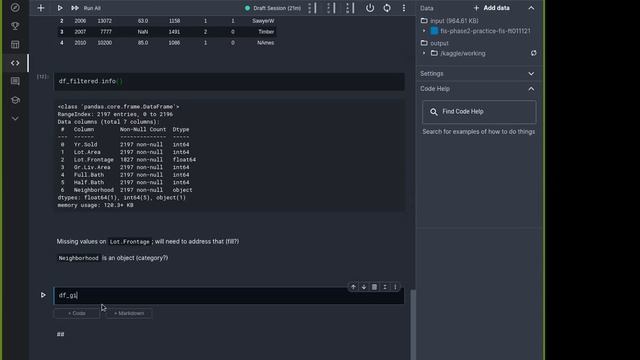Open the compass explore icon in sidebar

click(15, 7)
